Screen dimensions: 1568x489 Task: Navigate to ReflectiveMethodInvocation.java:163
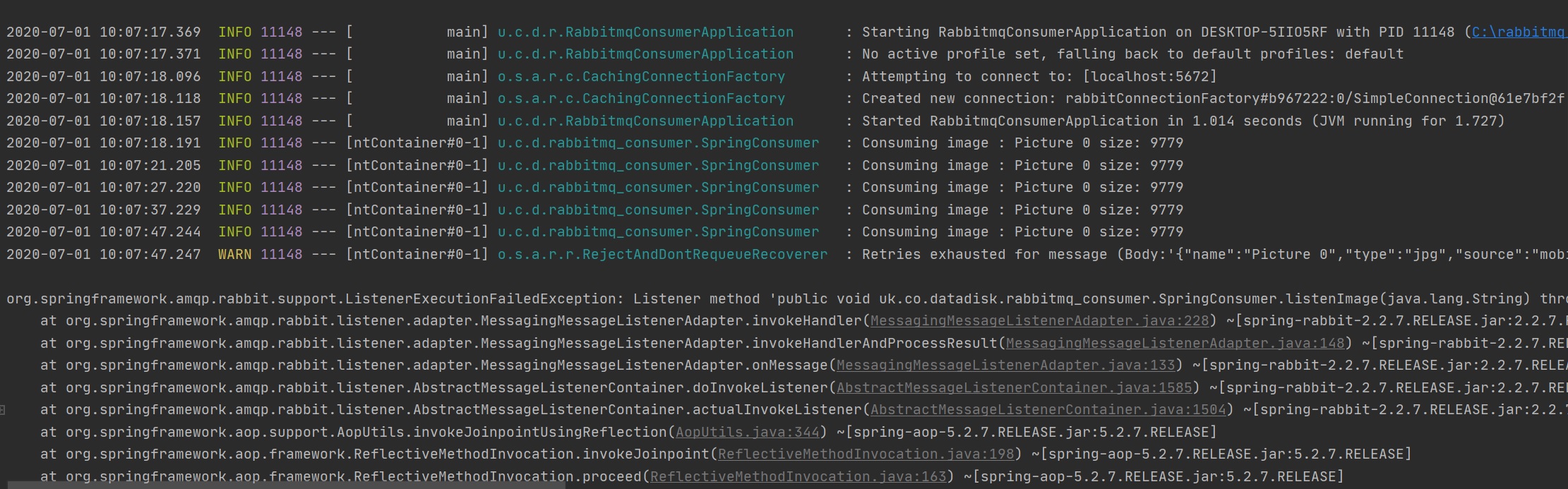(798, 477)
